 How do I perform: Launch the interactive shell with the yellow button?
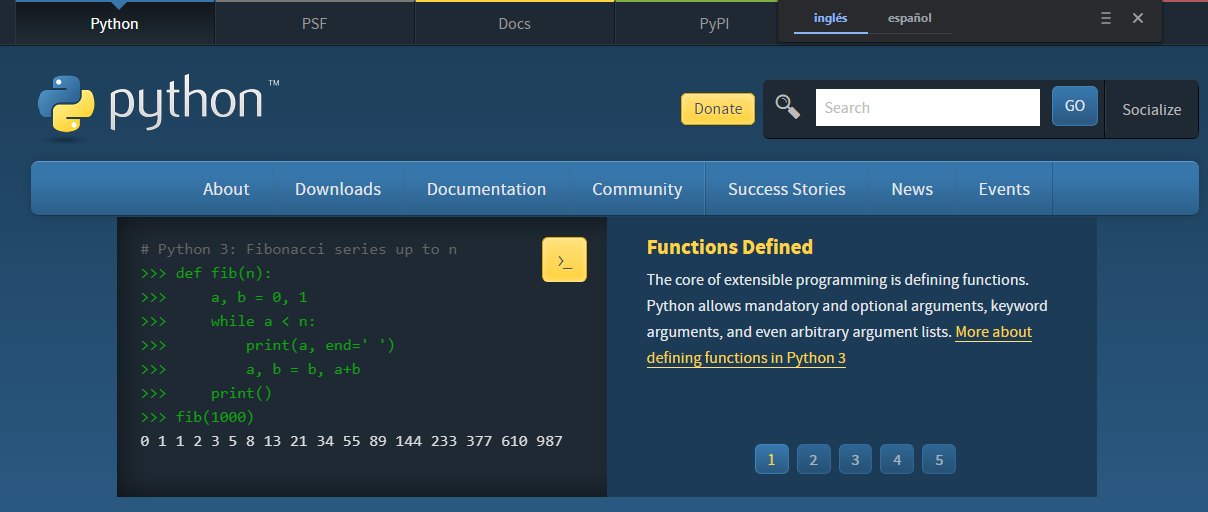coord(564,260)
